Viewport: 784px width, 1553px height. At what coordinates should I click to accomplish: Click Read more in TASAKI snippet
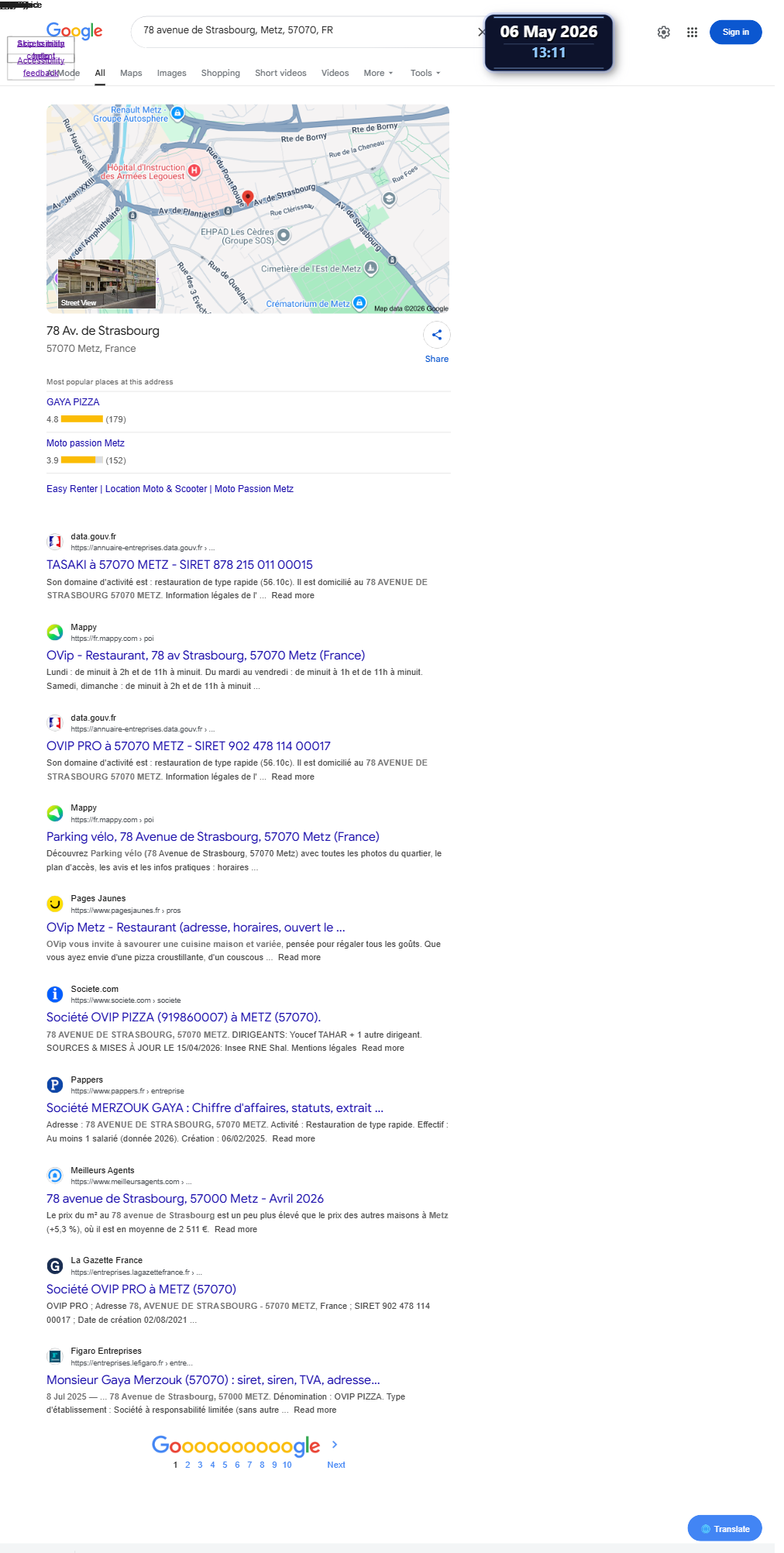(x=293, y=596)
